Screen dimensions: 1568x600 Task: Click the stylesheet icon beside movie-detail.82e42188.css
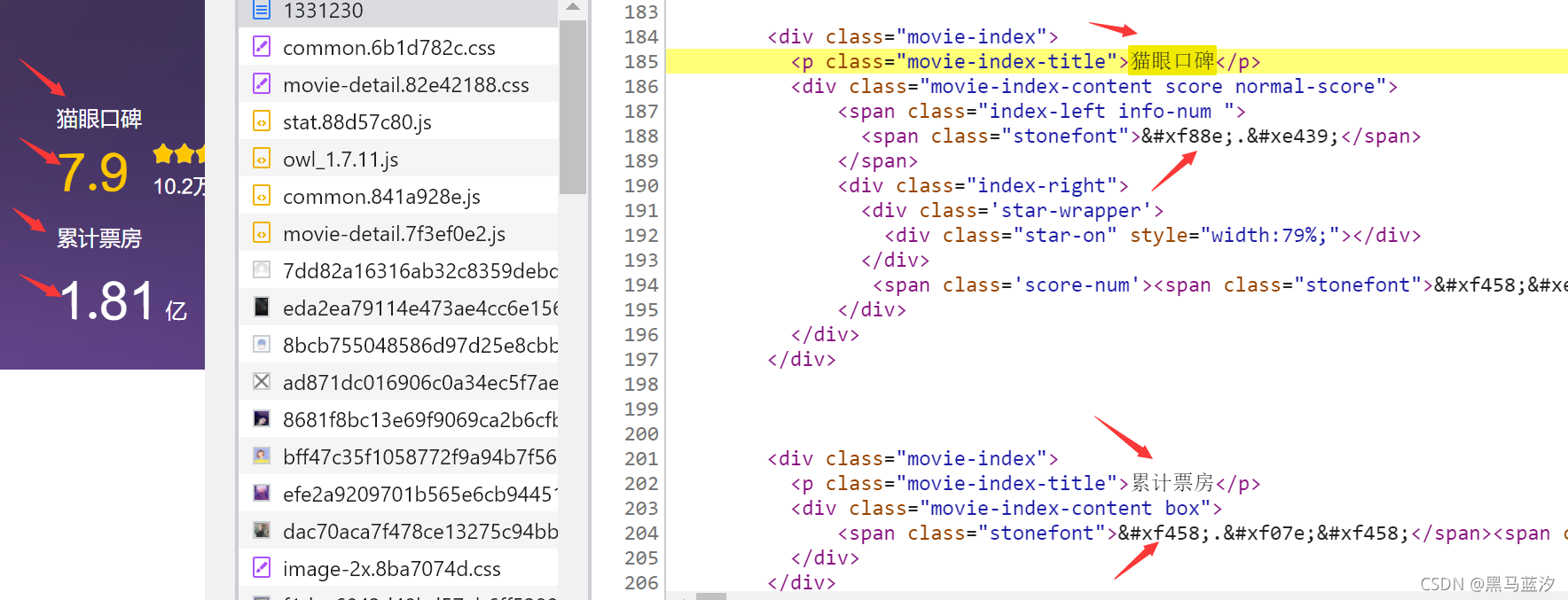pos(262,83)
